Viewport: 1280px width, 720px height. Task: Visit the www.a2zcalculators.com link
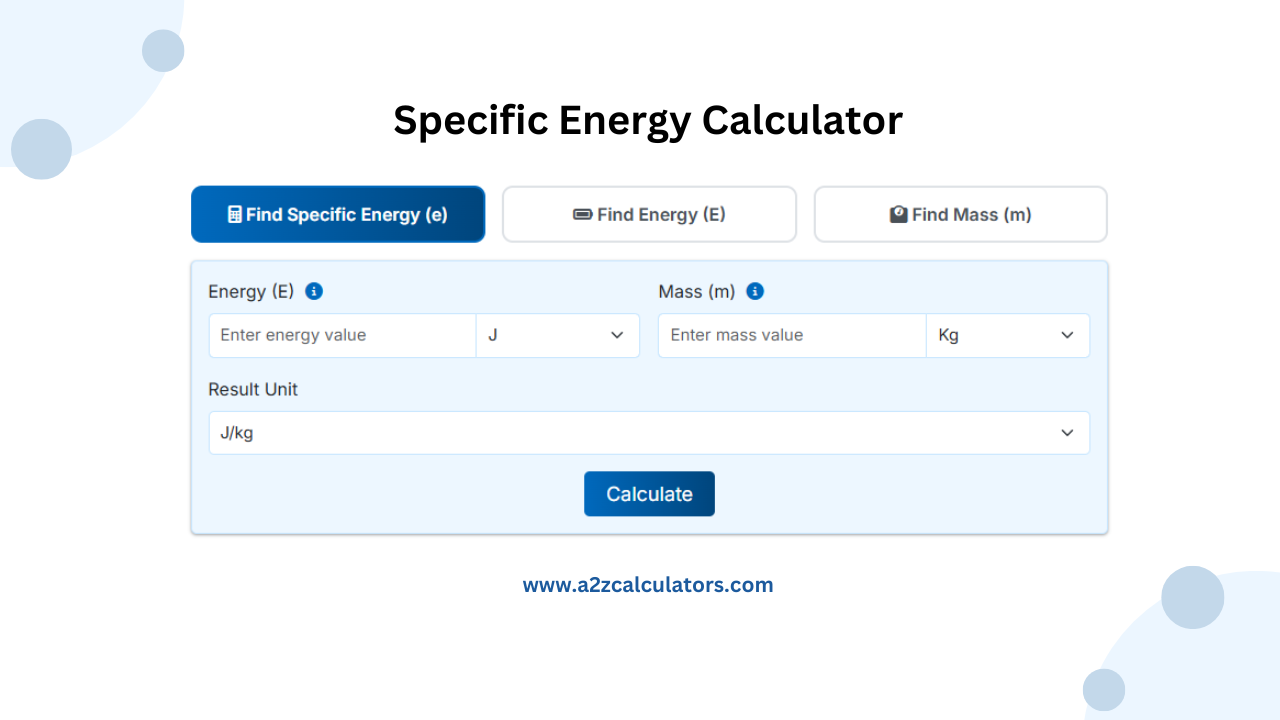point(648,584)
